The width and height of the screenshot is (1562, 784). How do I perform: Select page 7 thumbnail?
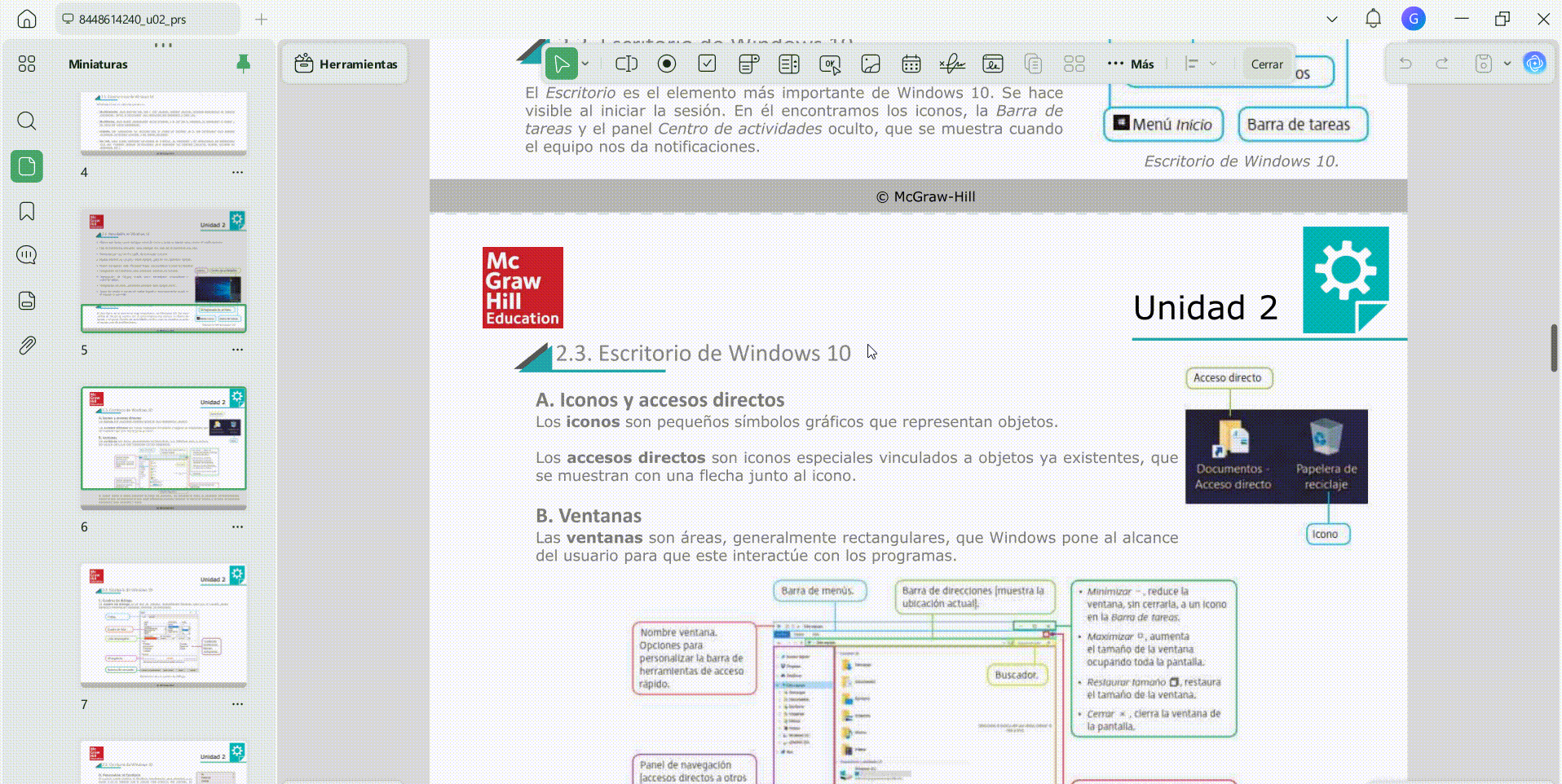click(x=163, y=625)
